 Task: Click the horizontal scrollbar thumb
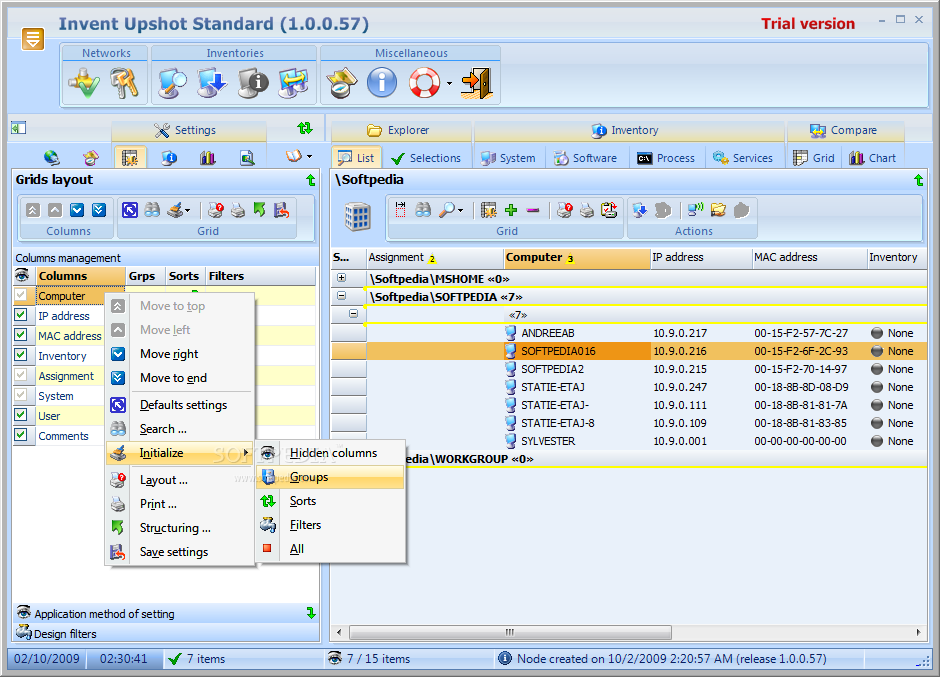(x=510, y=632)
